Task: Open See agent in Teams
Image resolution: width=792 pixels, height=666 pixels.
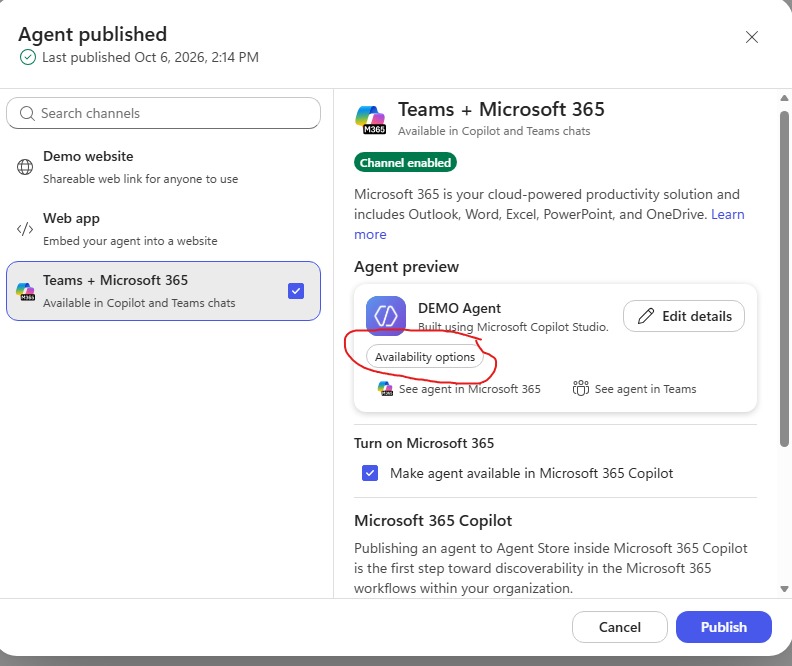Action: point(634,389)
